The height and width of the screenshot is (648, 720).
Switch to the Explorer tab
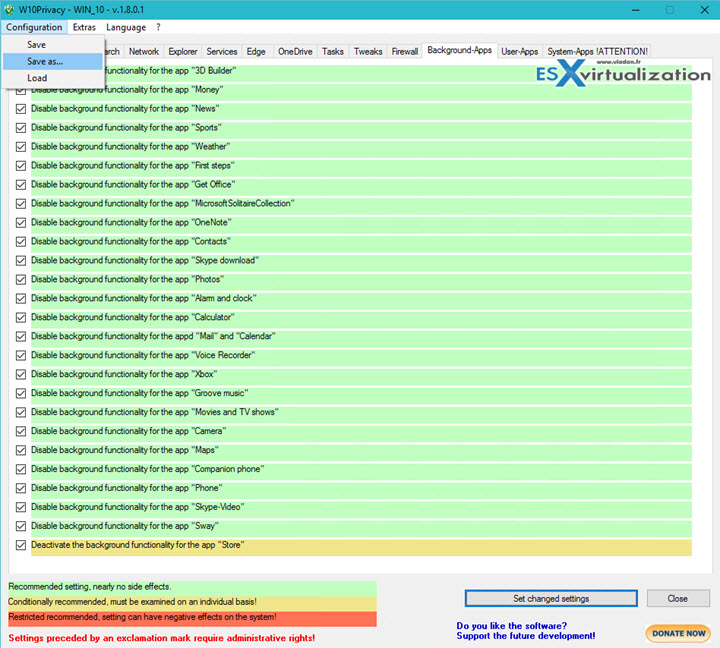[183, 51]
